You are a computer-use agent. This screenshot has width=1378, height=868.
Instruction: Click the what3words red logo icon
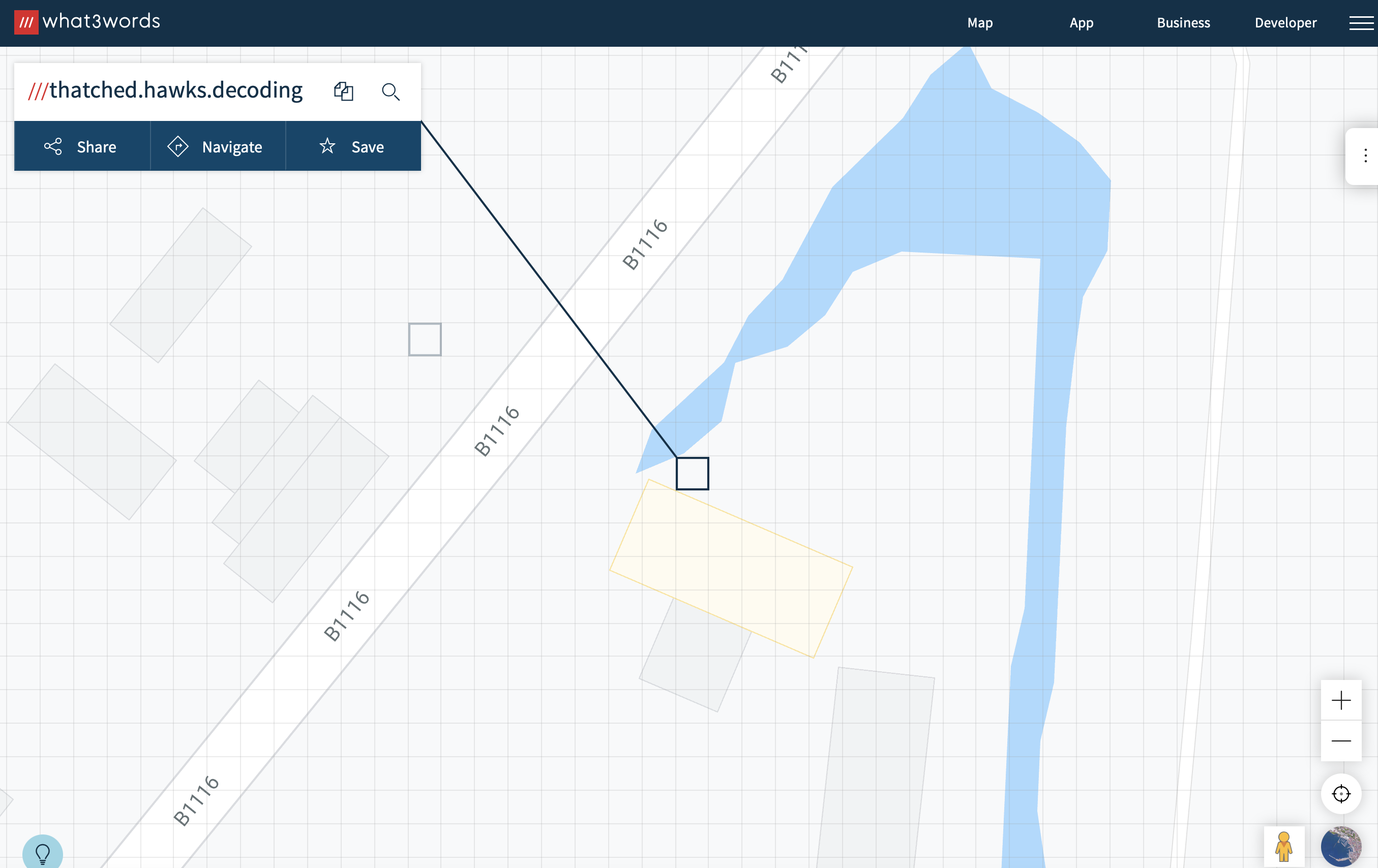26,22
